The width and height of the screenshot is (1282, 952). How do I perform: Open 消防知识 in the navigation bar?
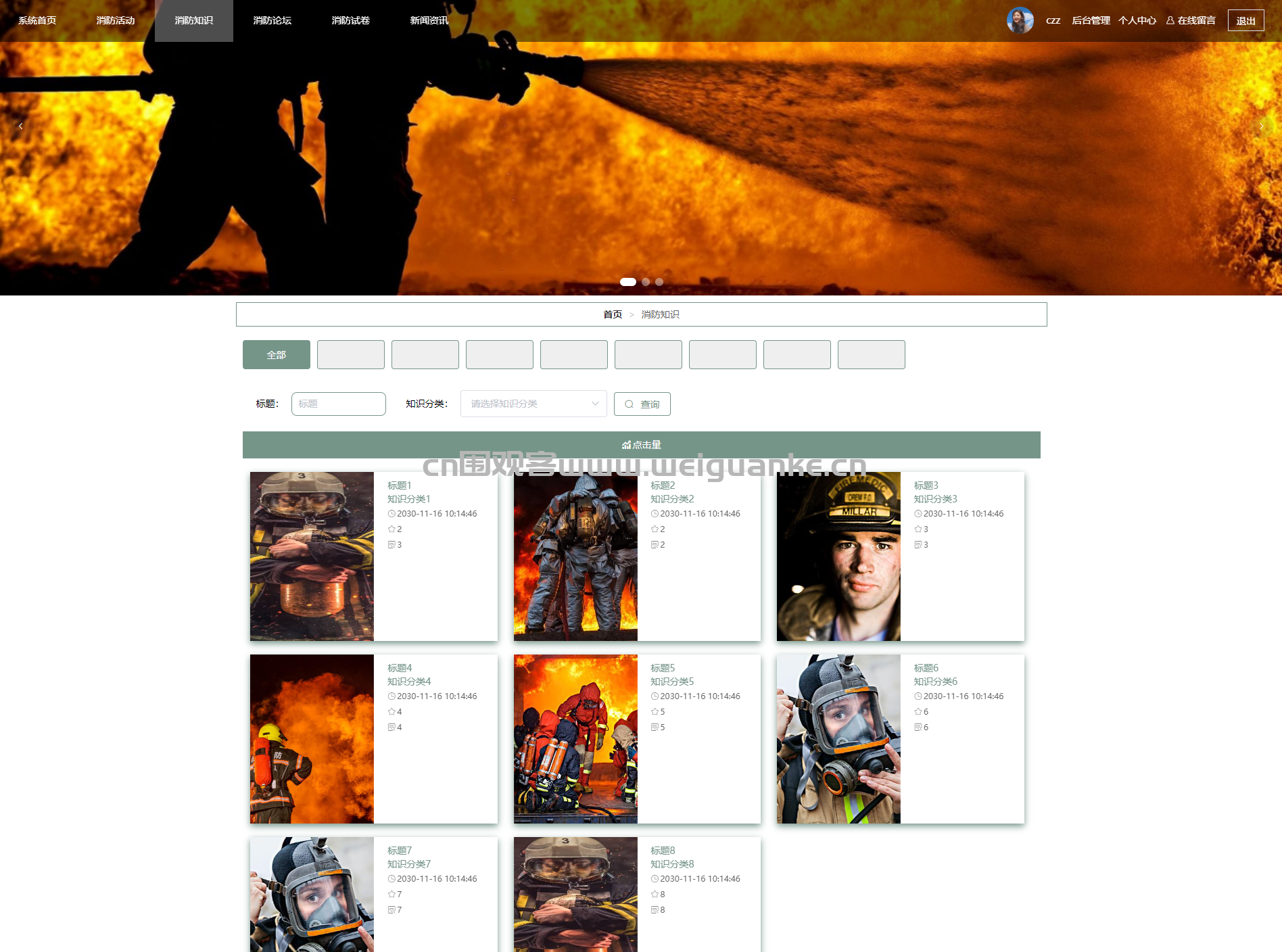pos(194,21)
